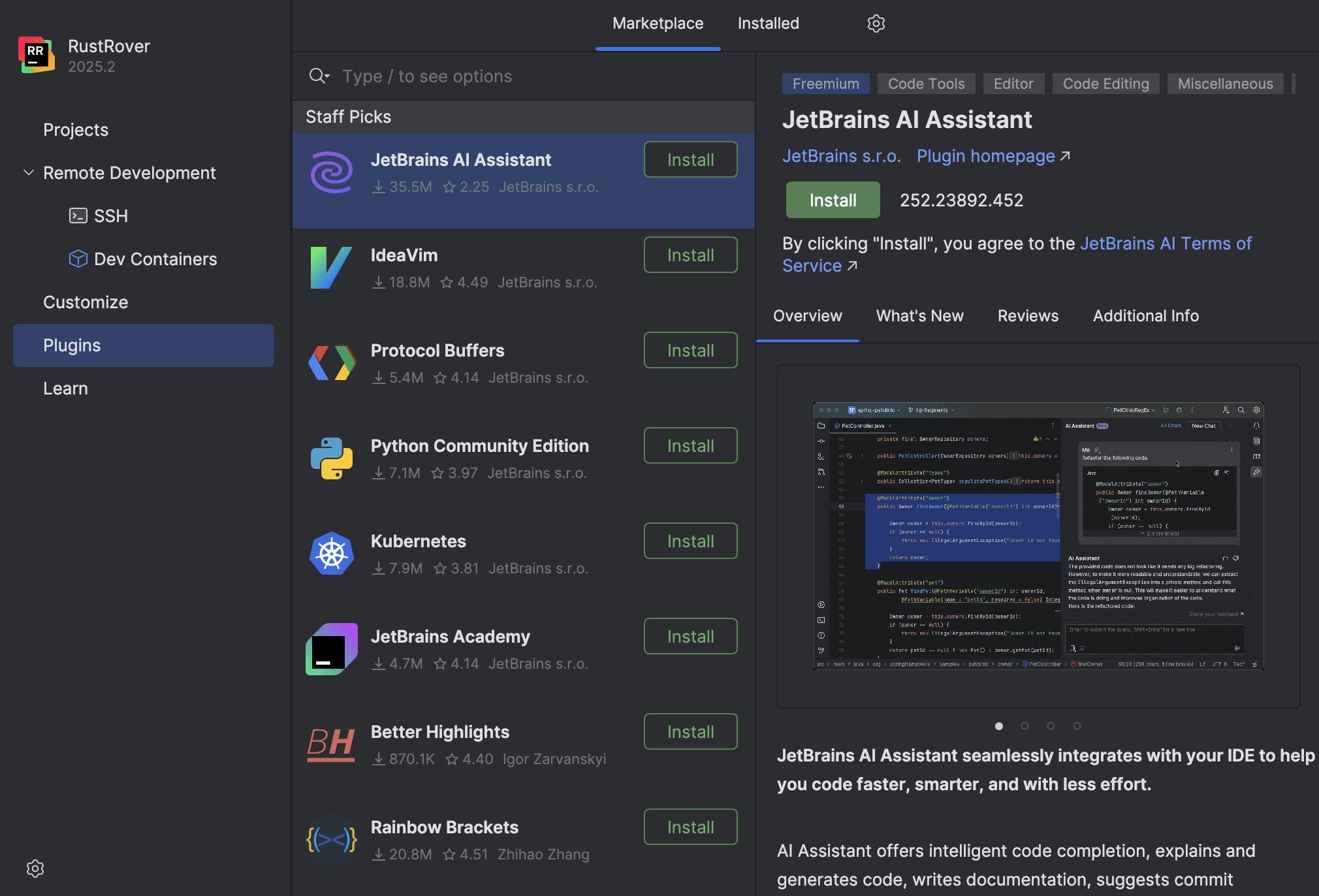Select the IdeaVim plugin icon
The height and width of the screenshot is (896, 1319).
(x=331, y=268)
